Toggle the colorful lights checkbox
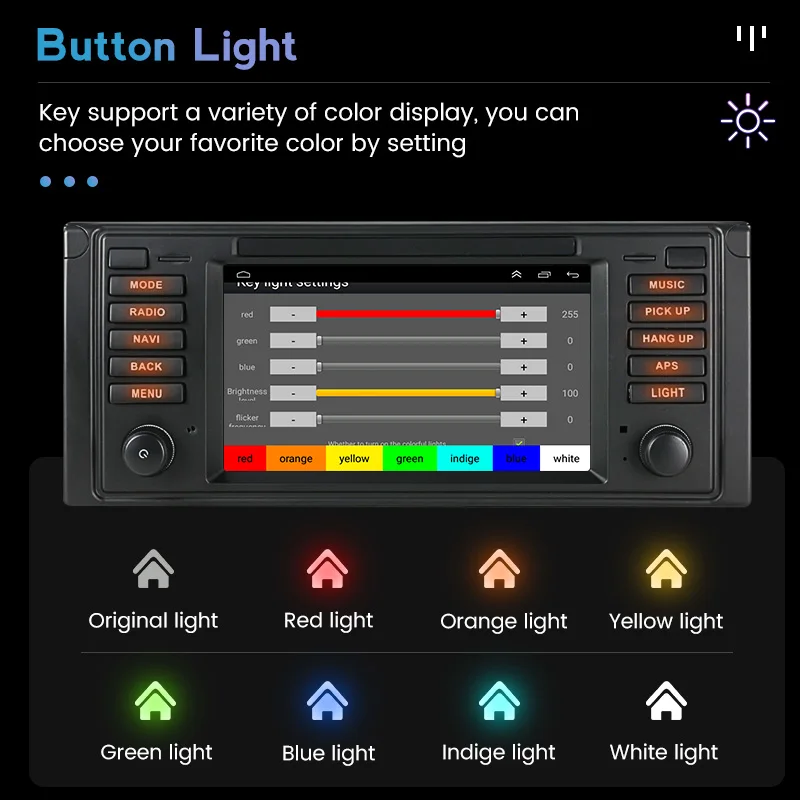The image size is (800, 800). pos(519,442)
